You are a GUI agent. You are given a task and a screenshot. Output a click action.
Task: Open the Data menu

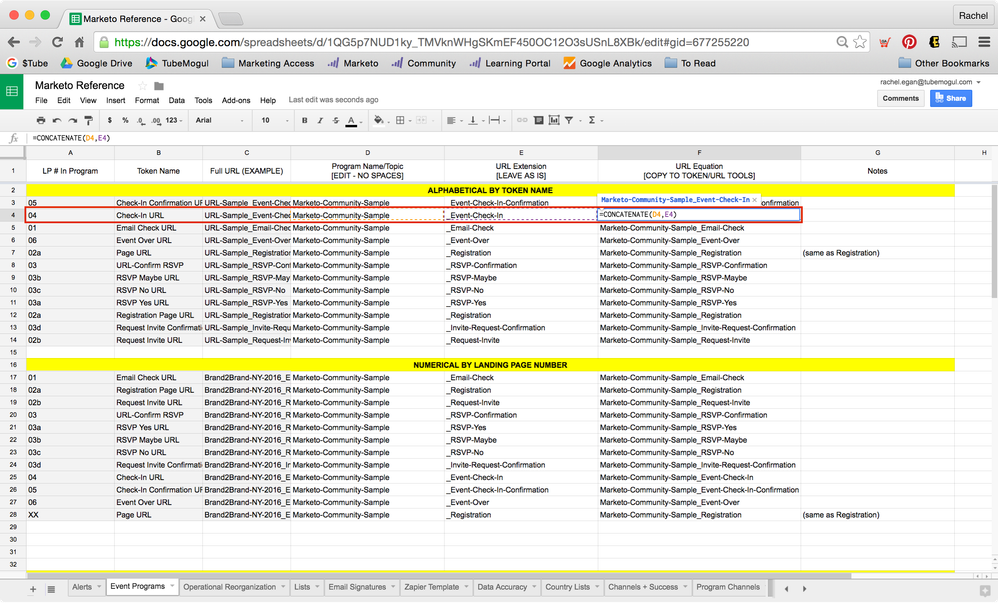coord(177,101)
